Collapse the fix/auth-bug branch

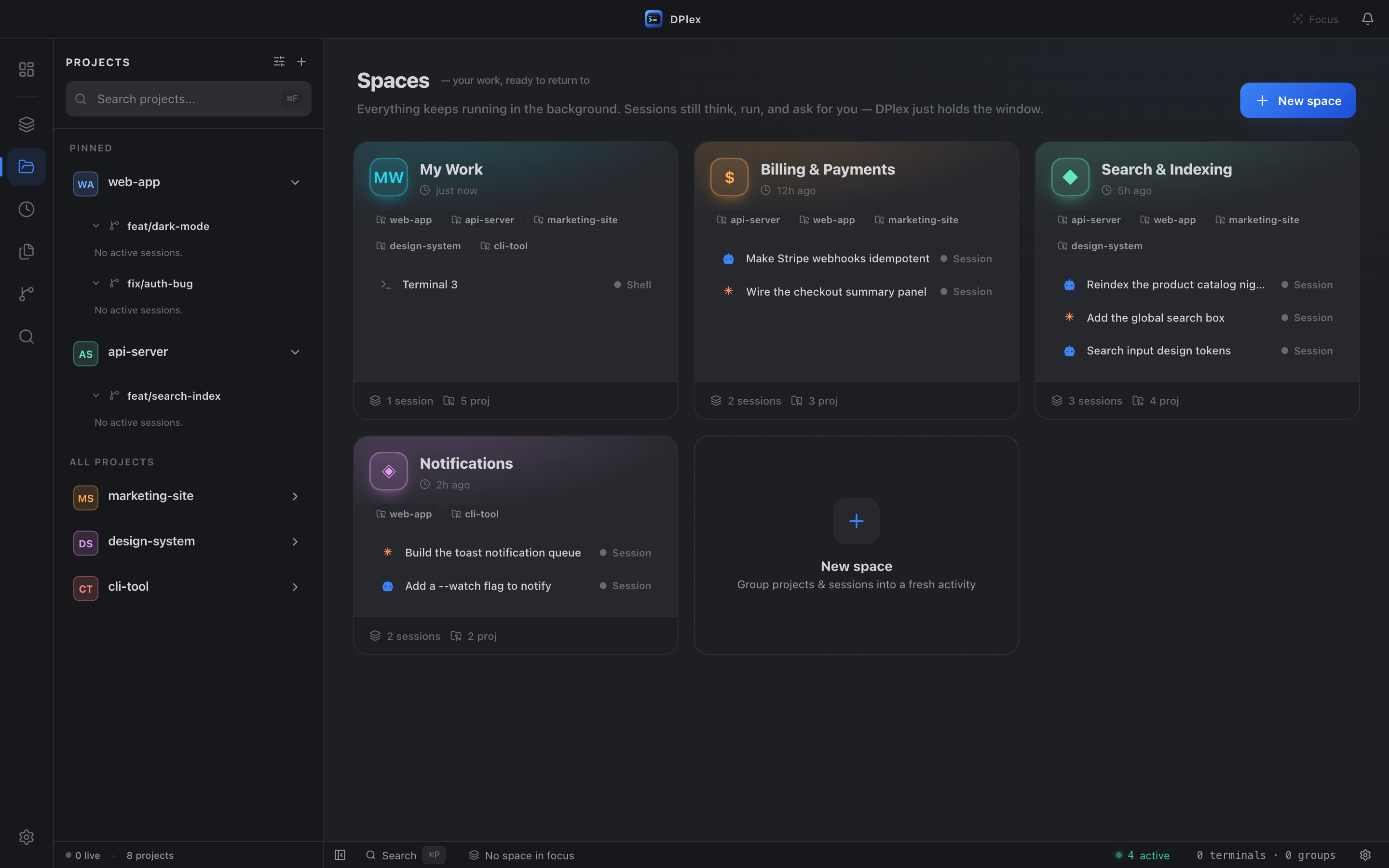[96, 284]
